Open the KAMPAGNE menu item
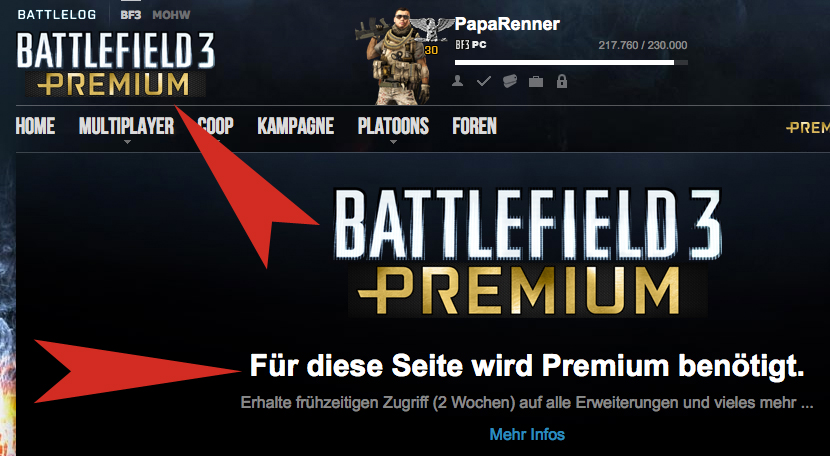The height and width of the screenshot is (456, 830). 295,126
